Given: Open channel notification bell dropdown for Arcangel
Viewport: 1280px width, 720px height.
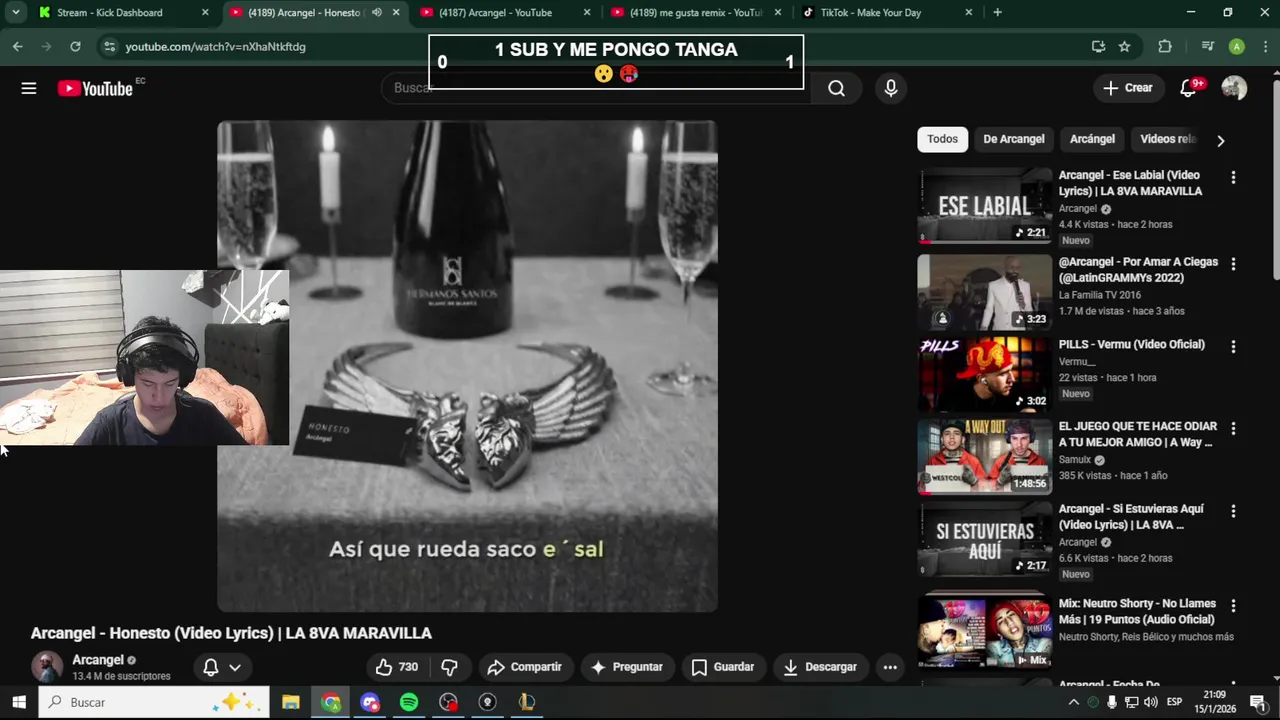Looking at the screenshot, I should (222, 667).
